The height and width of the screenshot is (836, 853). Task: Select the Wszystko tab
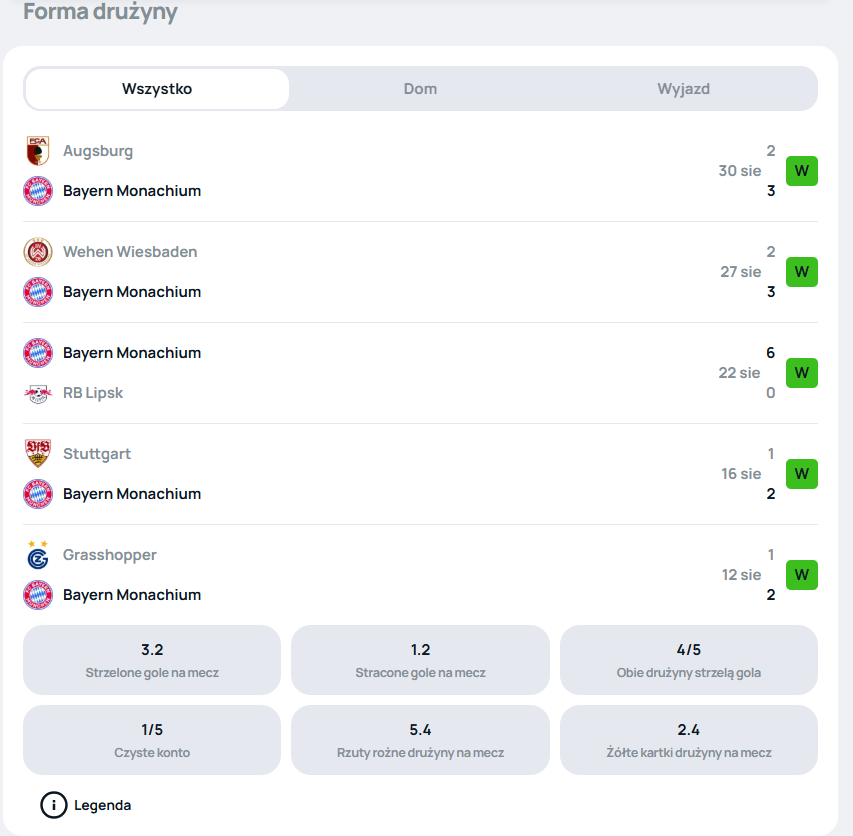[x=157, y=89]
